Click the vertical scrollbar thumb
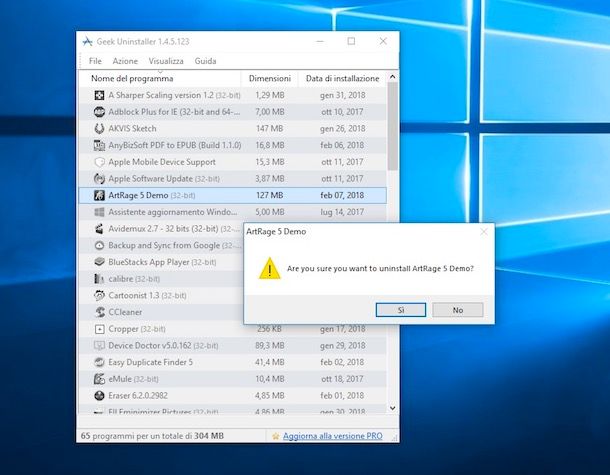Screen dimensions: 610x475 [393, 126]
